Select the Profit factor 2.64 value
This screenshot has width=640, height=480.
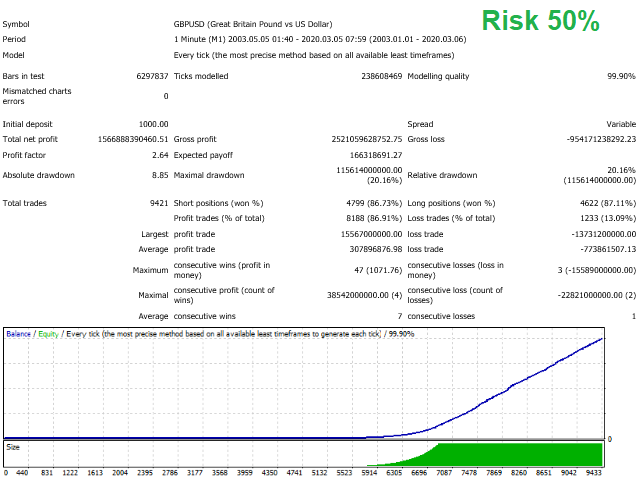[x=157, y=155]
